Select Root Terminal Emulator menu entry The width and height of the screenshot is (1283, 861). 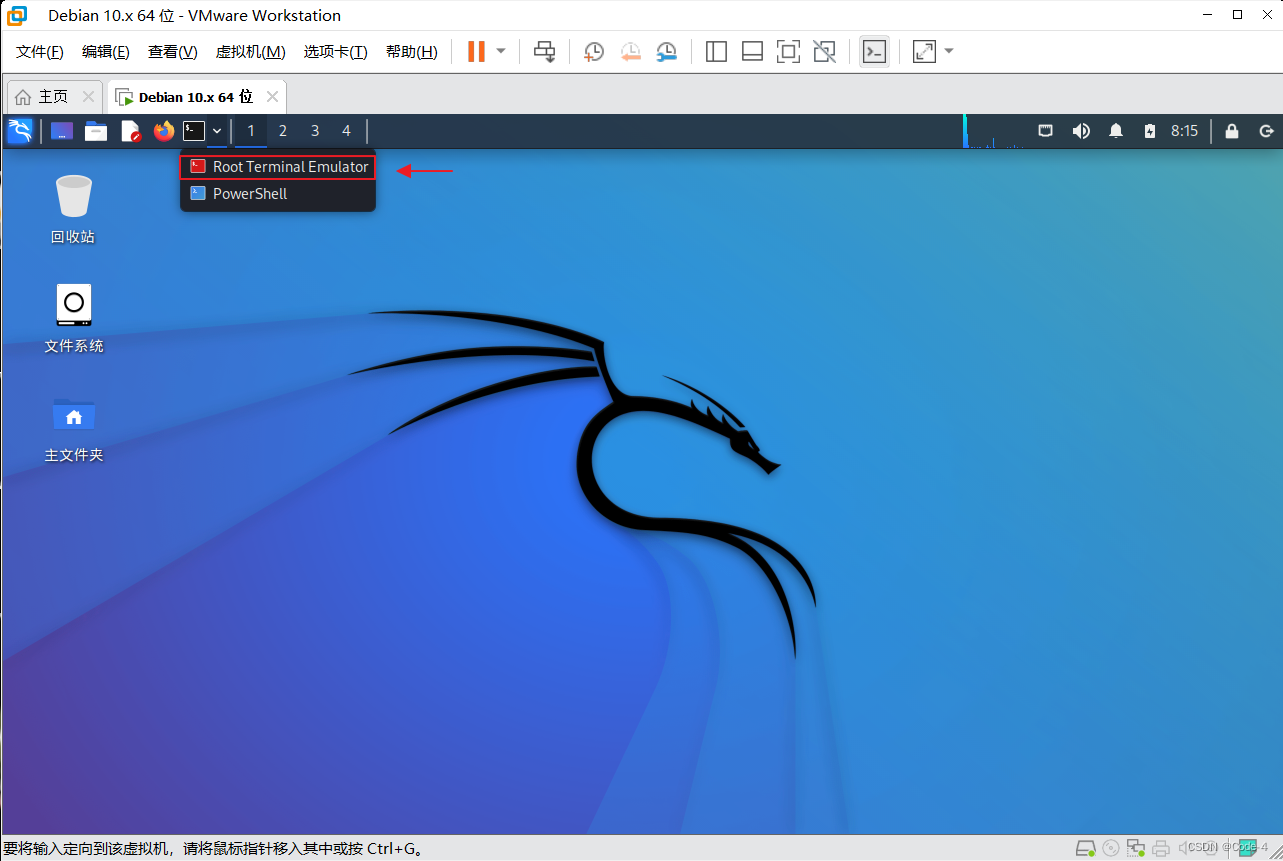click(278, 167)
